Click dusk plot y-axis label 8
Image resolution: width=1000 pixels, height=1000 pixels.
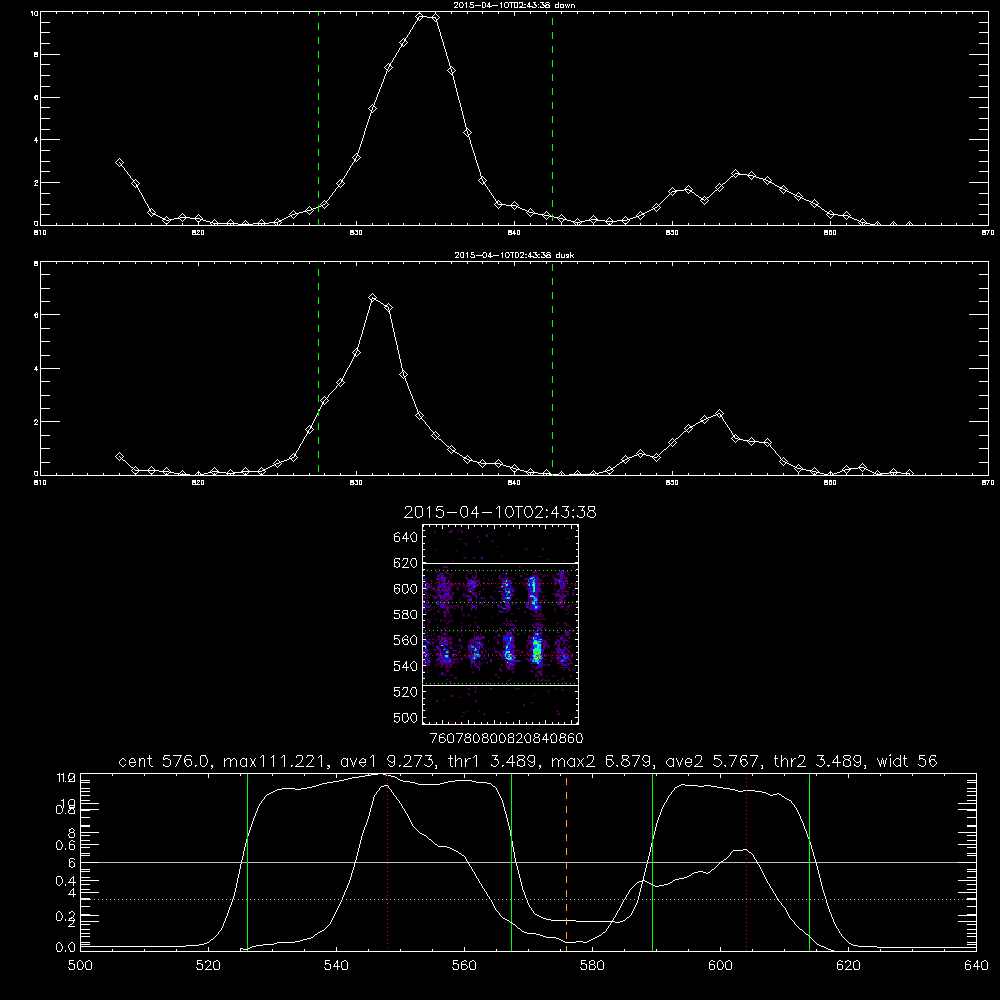coord(36,263)
